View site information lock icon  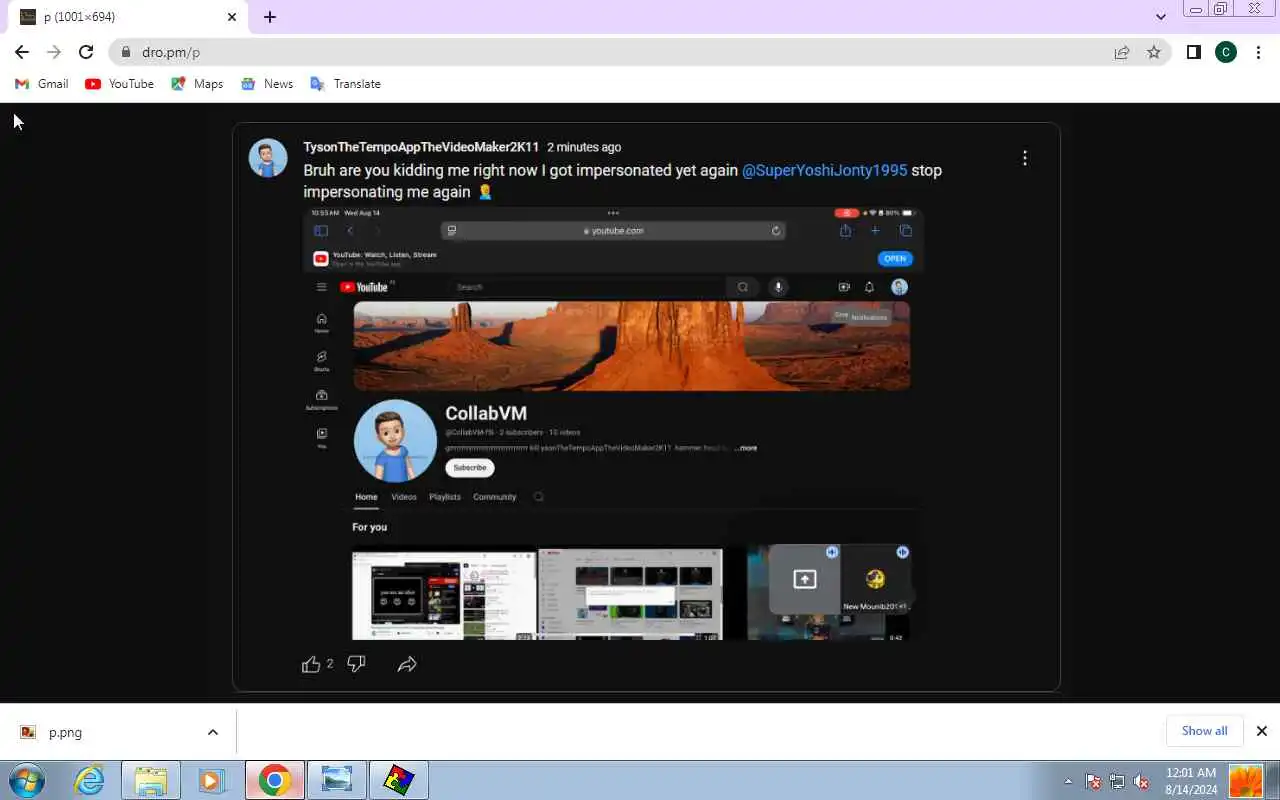[x=126, y=52]
